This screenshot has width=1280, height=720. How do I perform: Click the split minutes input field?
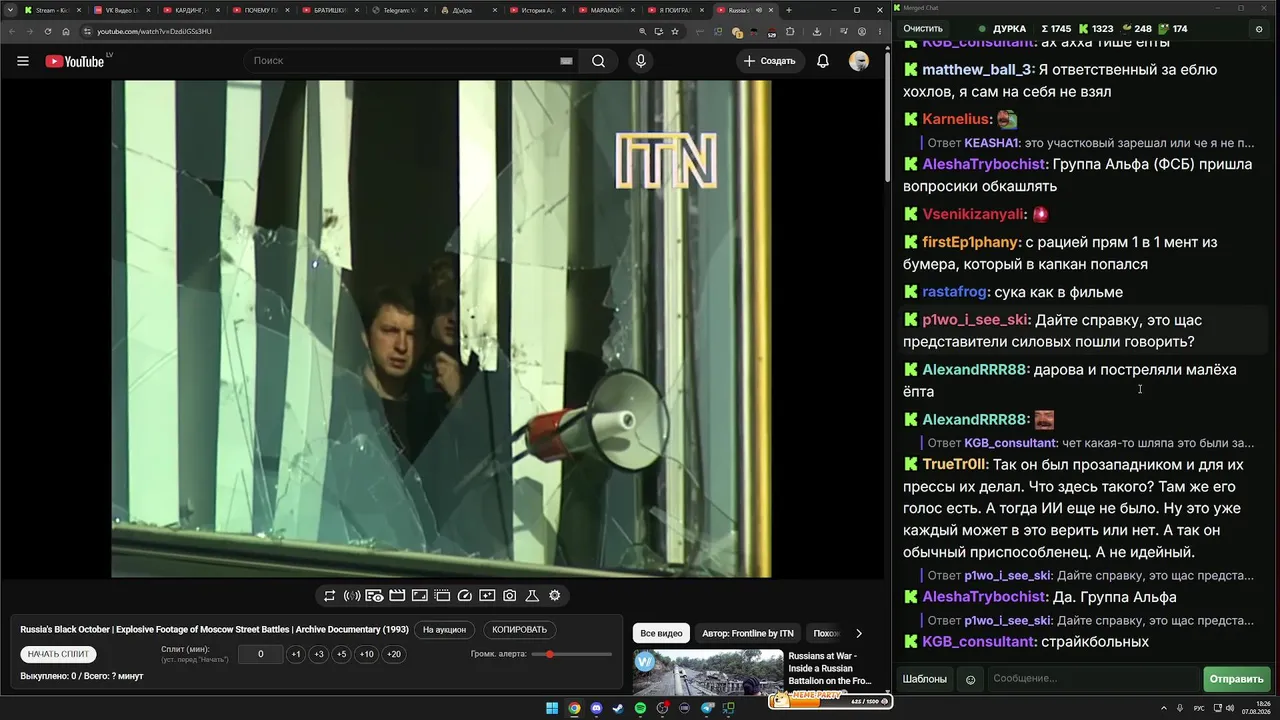pyautogui.click(x=261, y=654)
